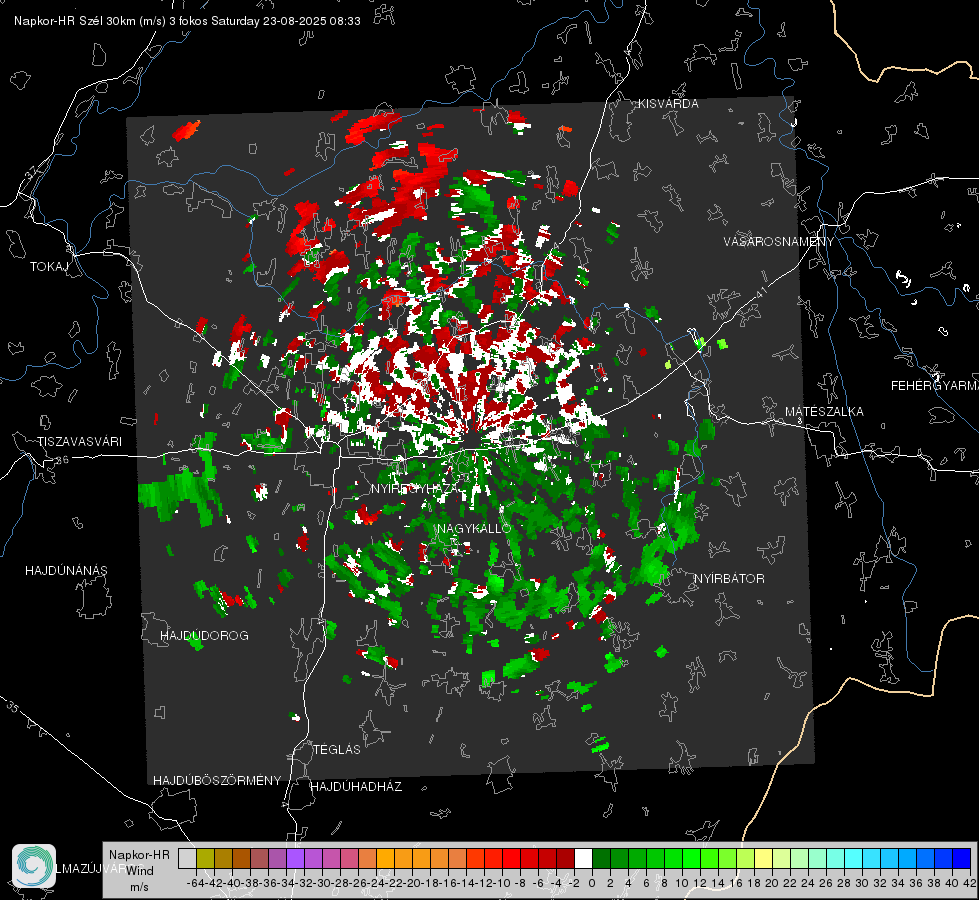The width and height of the screenshot is (979, 900).
Task: Select the TÉGLÁS label
Action: (337, 749)
